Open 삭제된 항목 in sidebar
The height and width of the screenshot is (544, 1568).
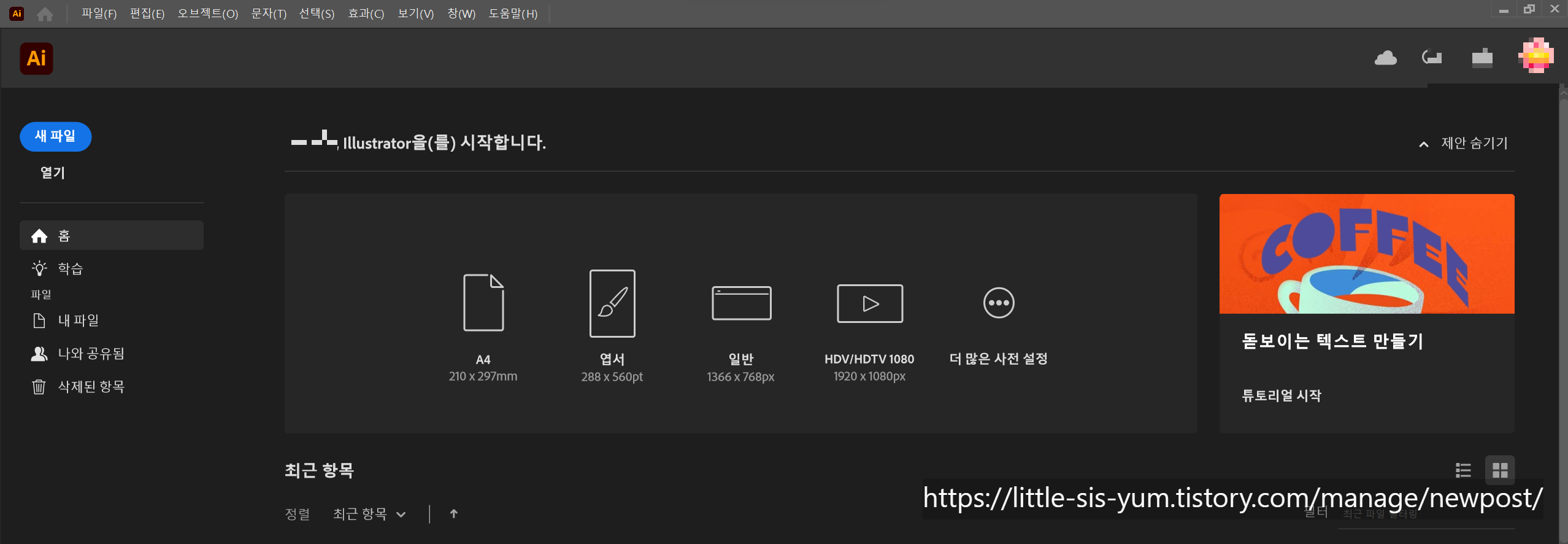(78, 387)
